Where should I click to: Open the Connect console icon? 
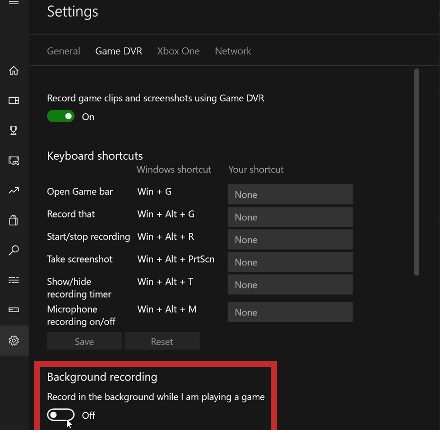[14, 310]
